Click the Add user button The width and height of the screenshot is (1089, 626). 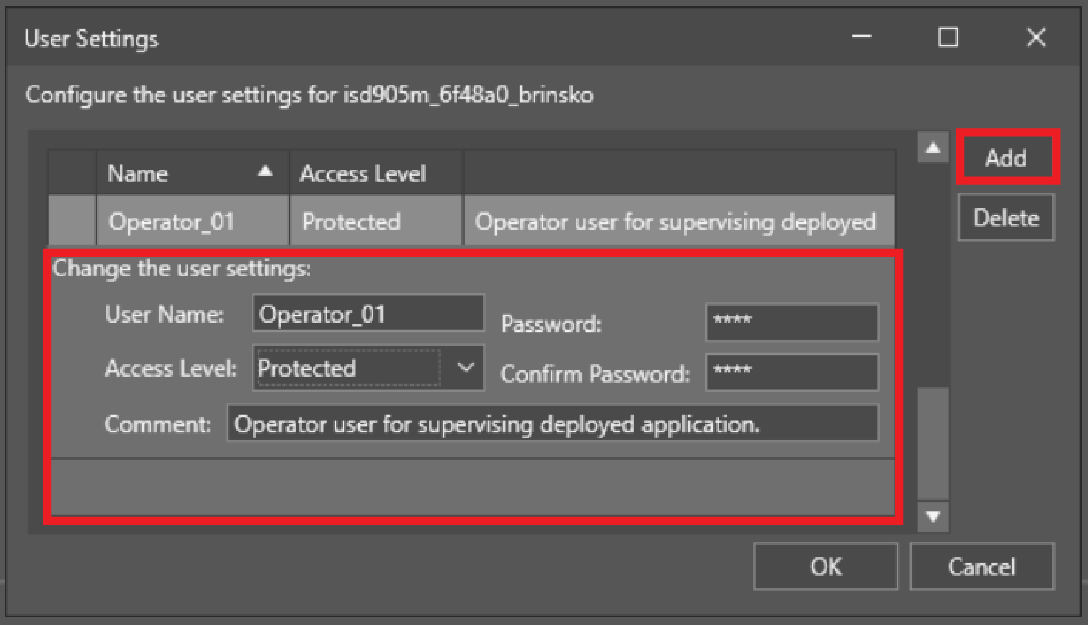(x=1006, y=158)
